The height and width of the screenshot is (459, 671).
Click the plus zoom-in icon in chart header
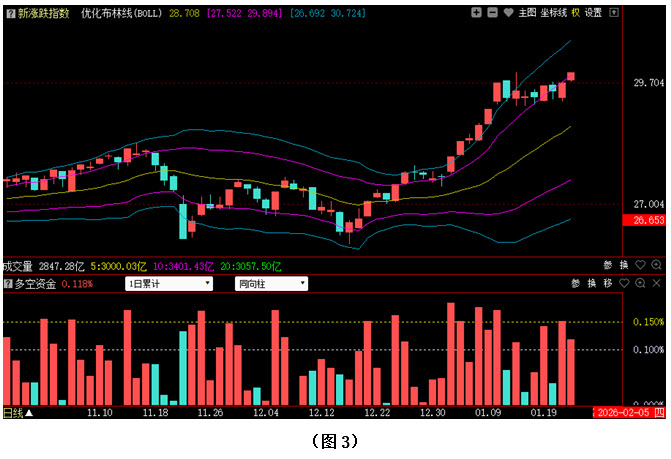click(476, 13)
